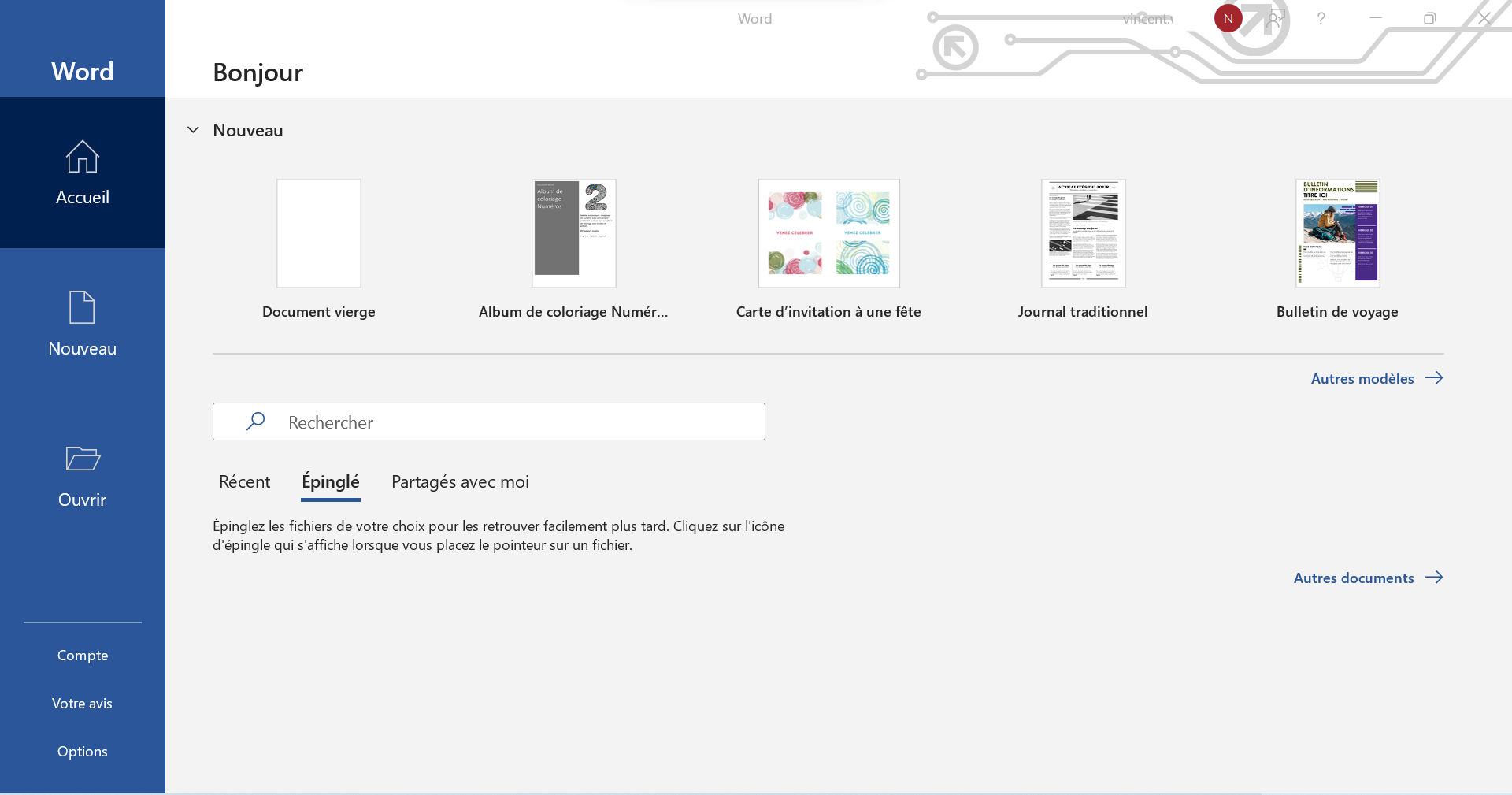Open Votre avis in the sidebar
This screenshot has height=795, width=1512.
tap(82, 704)
